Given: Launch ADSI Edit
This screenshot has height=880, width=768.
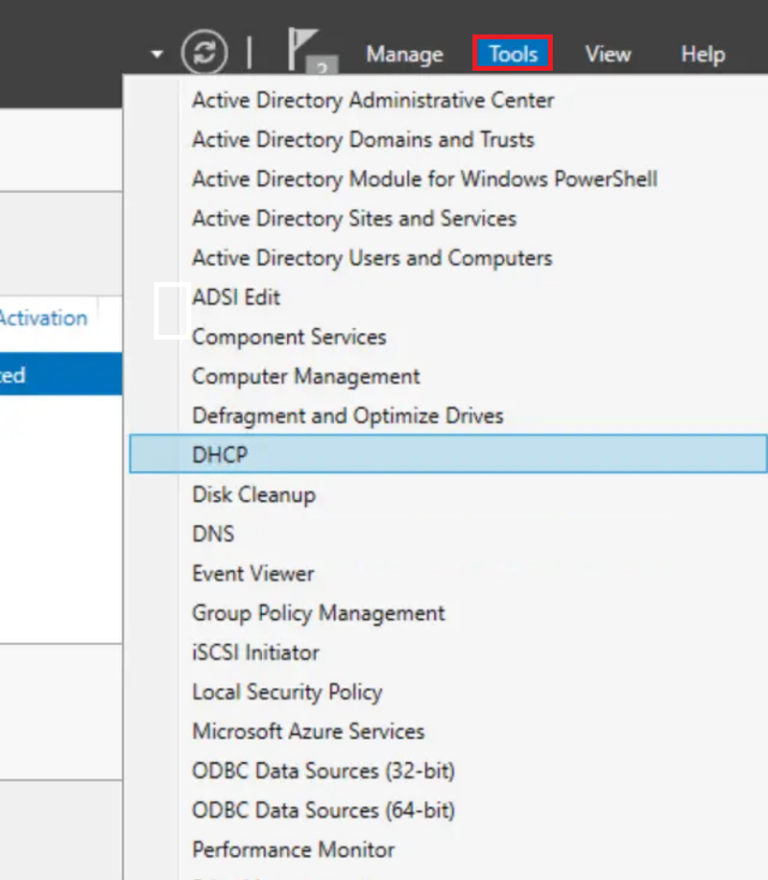Looking at the screenshot, I should point(236,297).
